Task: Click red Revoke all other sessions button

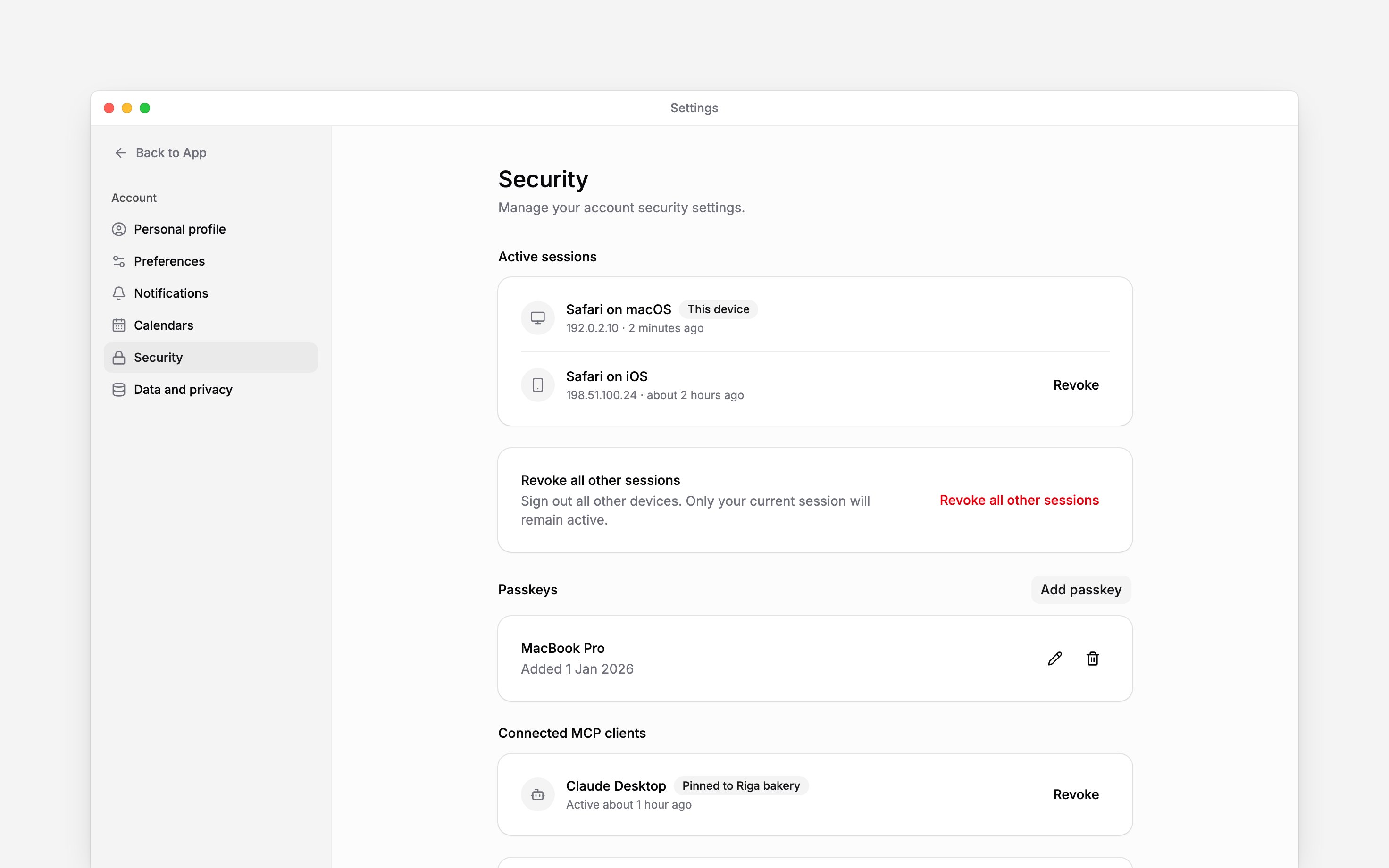Action: coord(1019,500)
